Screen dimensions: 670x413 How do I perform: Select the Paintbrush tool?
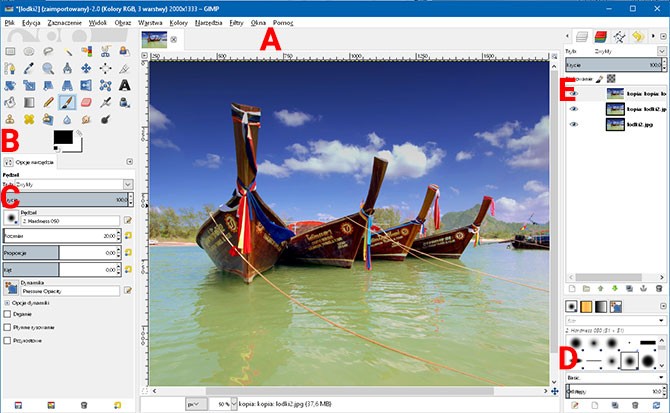pos(68,103)
